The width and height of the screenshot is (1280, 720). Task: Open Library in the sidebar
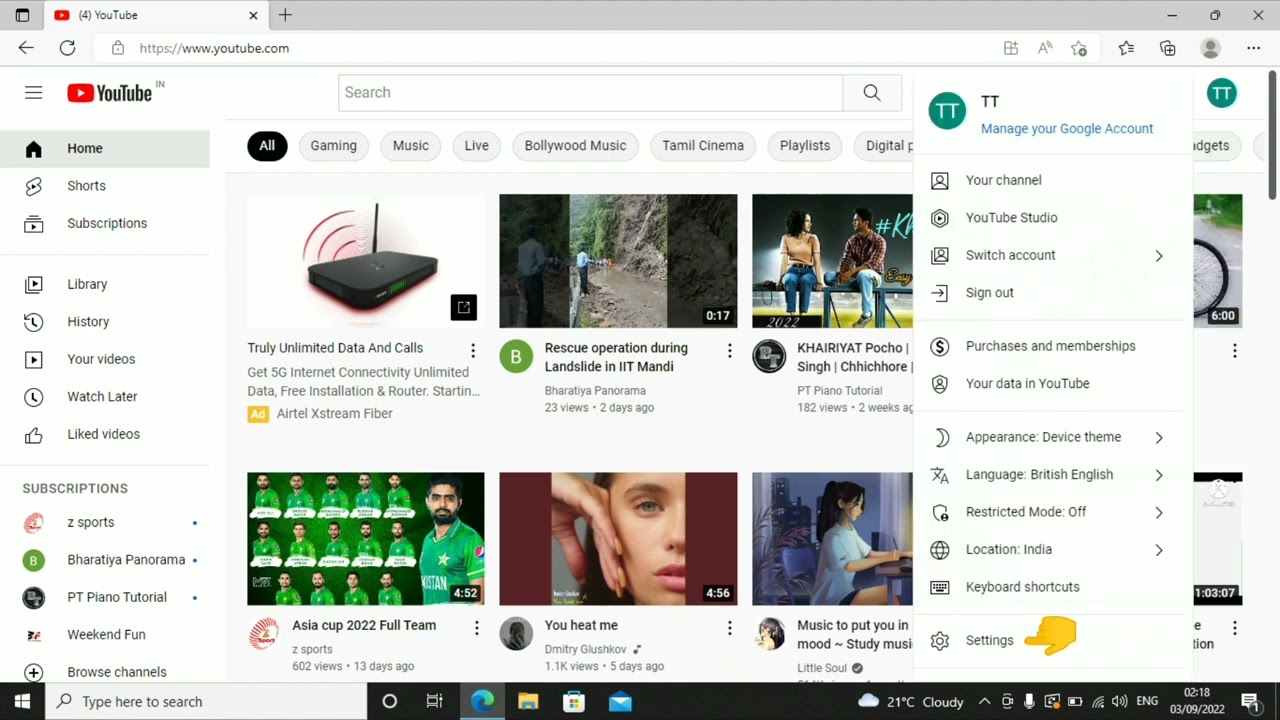pos(105,284)
